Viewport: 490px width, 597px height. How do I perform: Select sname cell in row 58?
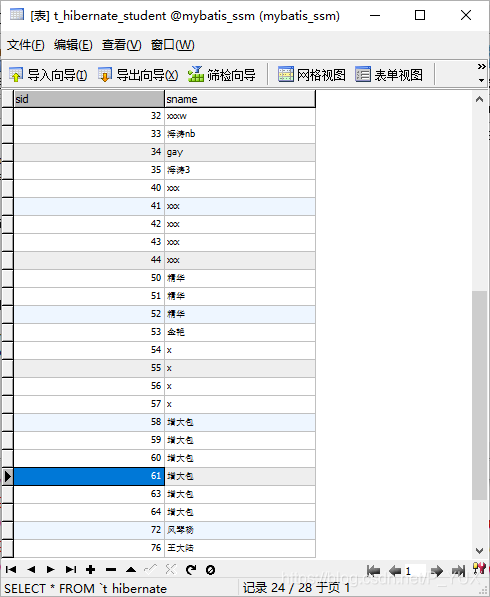[240, 422]
